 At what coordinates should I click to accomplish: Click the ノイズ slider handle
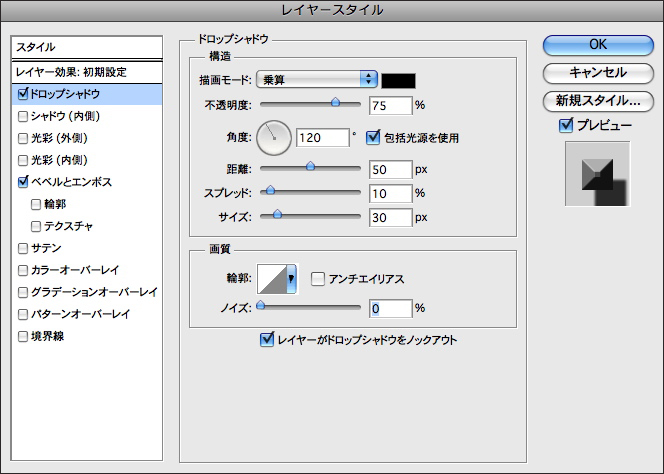[261, 306]
